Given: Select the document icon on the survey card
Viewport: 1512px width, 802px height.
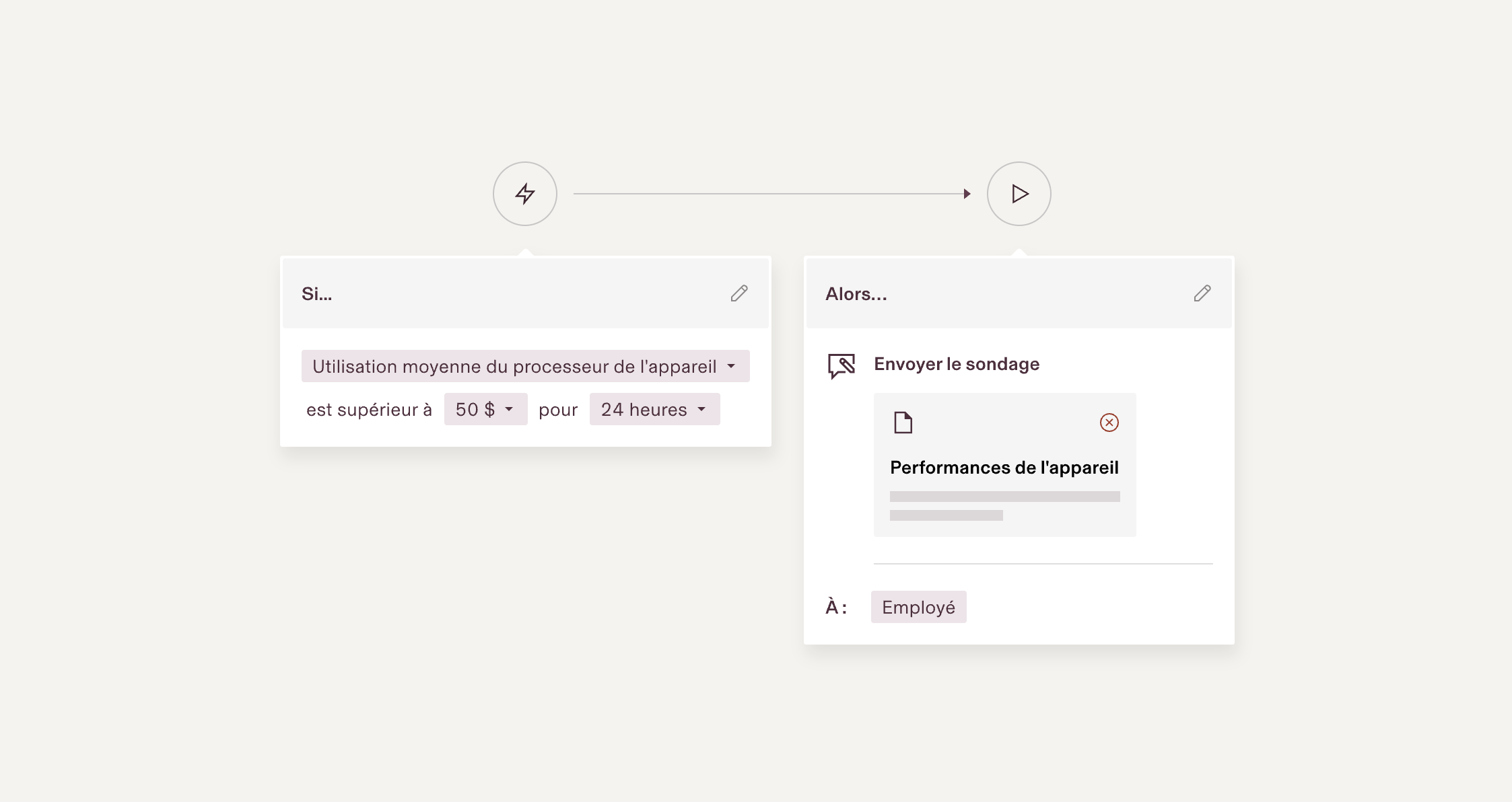Looking at the screenshot, I should click(x=904, y=423).
